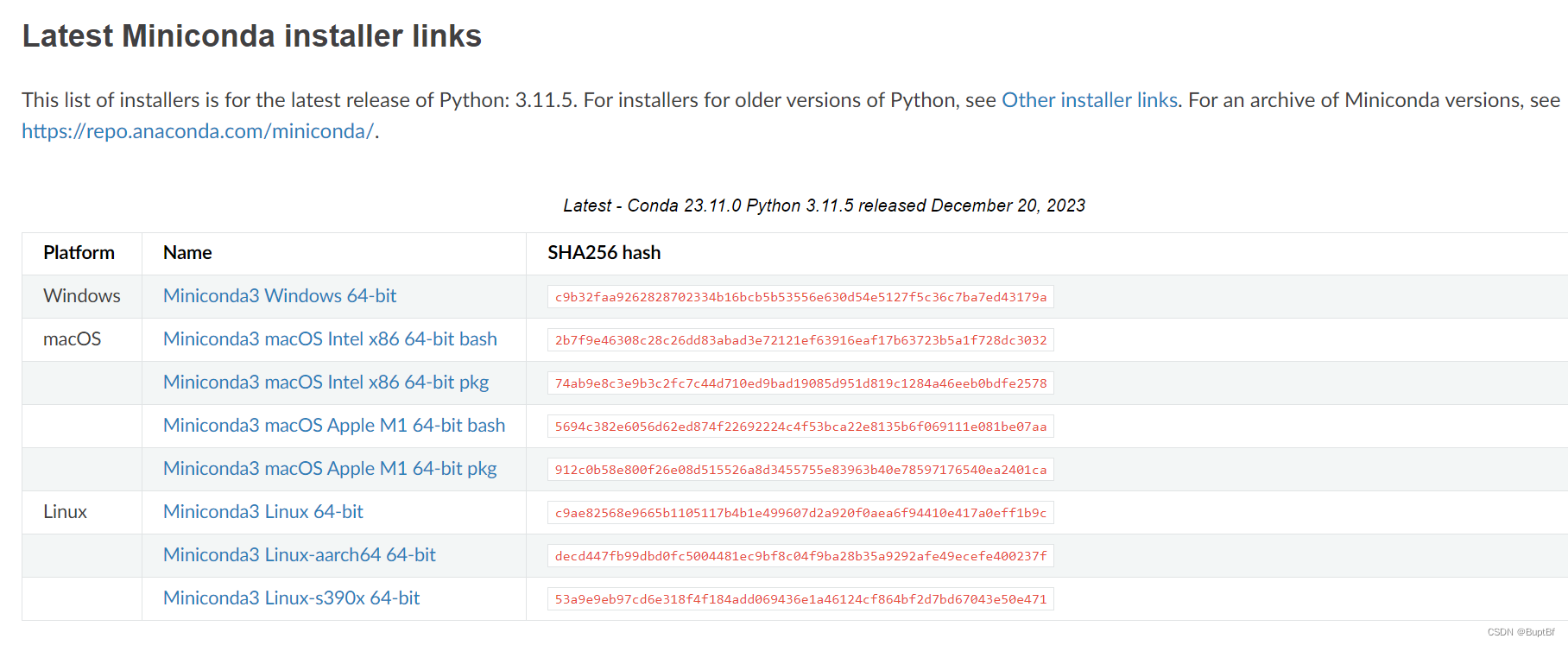This screenshot has width=1568, height=645.
Task: Download Miniconda3 Windows 64-bit installer
Action: (x=280, y=295)
